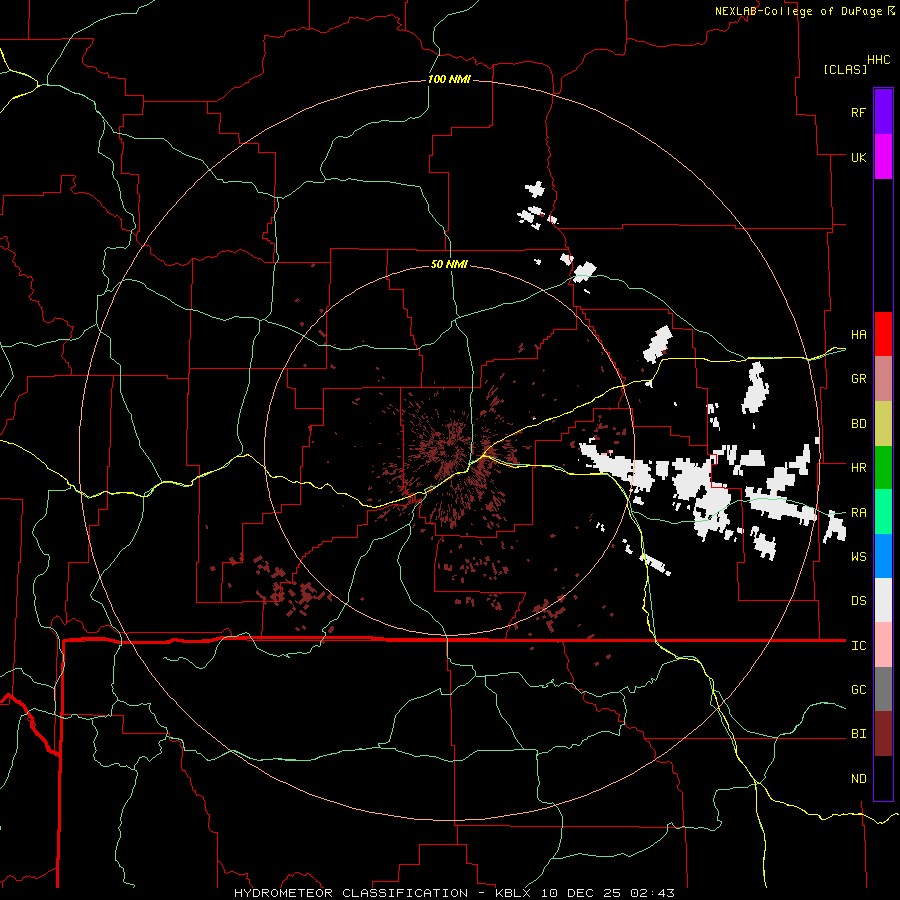Click the NEXLAB-College of DuPage text
This screenshot has height=900, width=900.
click(798, 11)
